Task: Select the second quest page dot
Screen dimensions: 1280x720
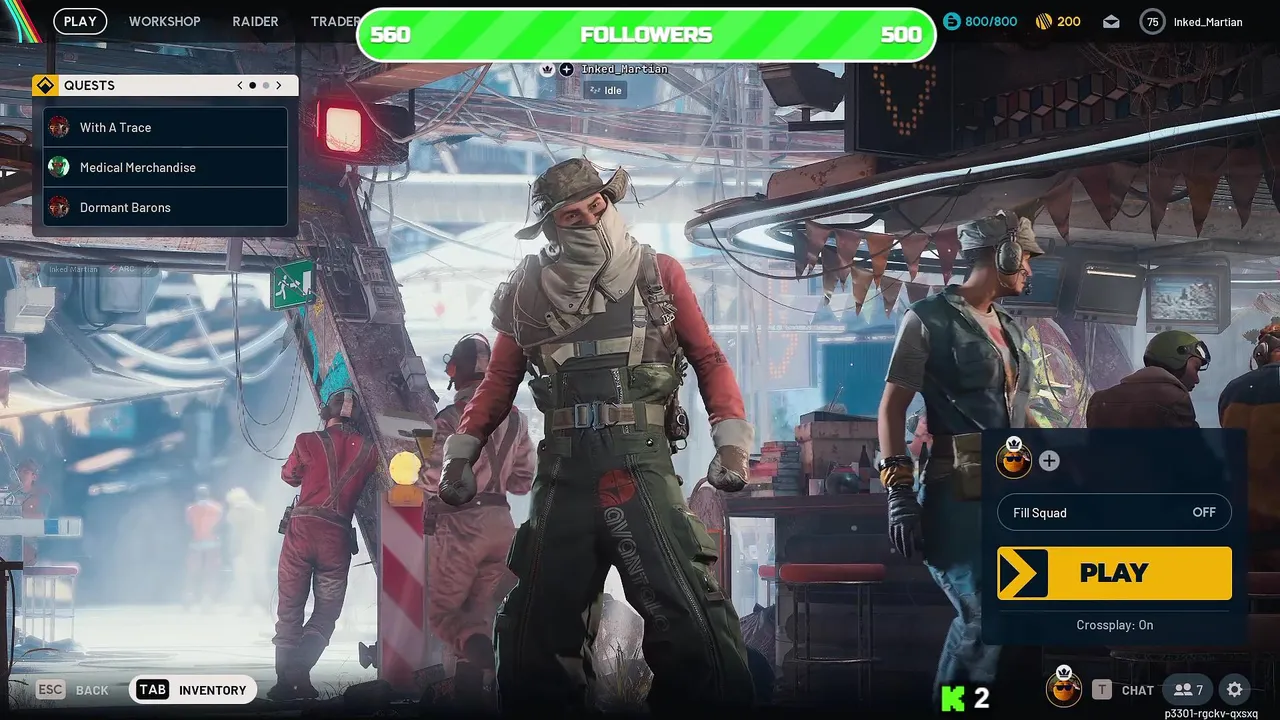Action: point(265,86)
